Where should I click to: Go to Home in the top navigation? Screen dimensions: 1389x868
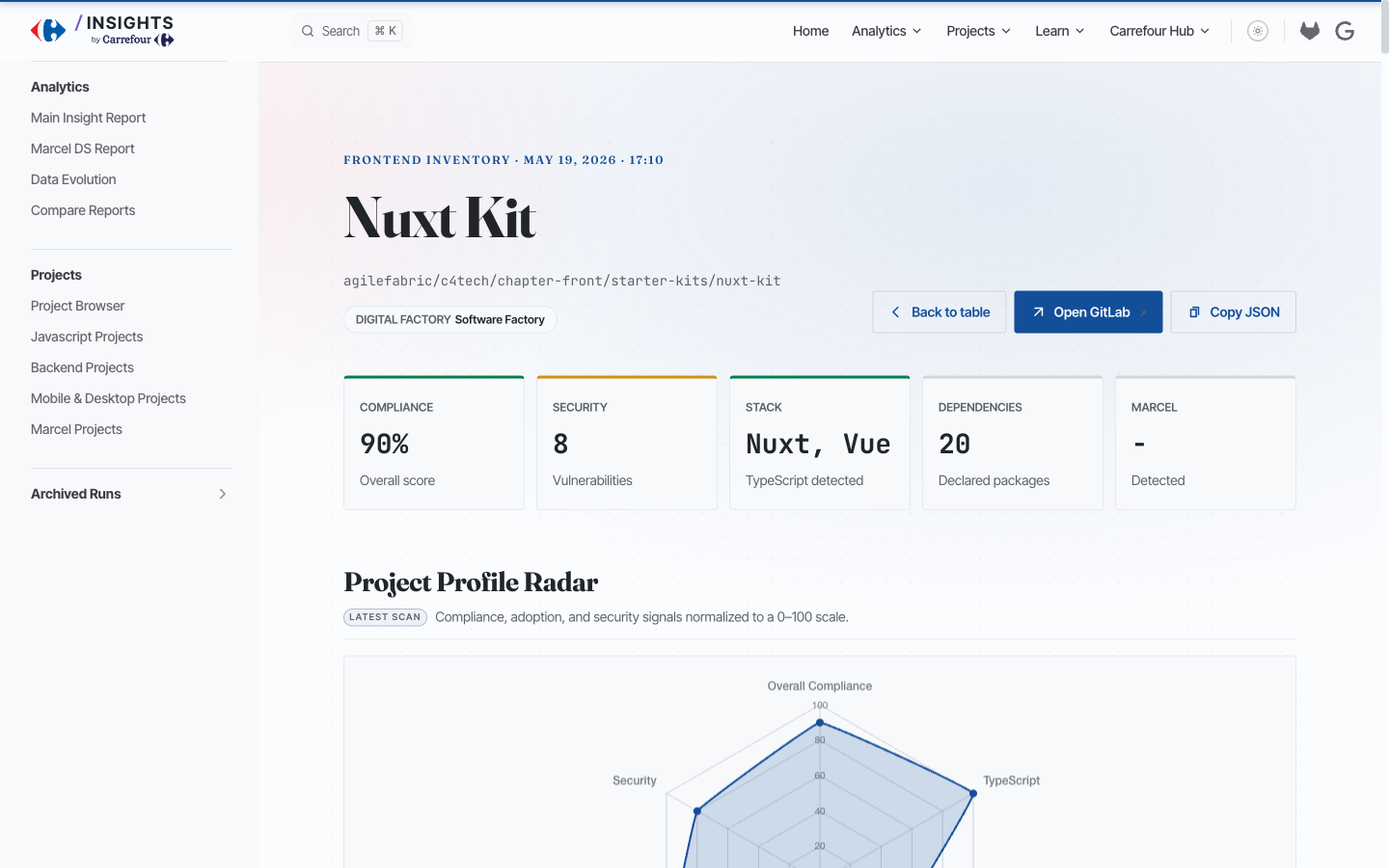(810, 31)
